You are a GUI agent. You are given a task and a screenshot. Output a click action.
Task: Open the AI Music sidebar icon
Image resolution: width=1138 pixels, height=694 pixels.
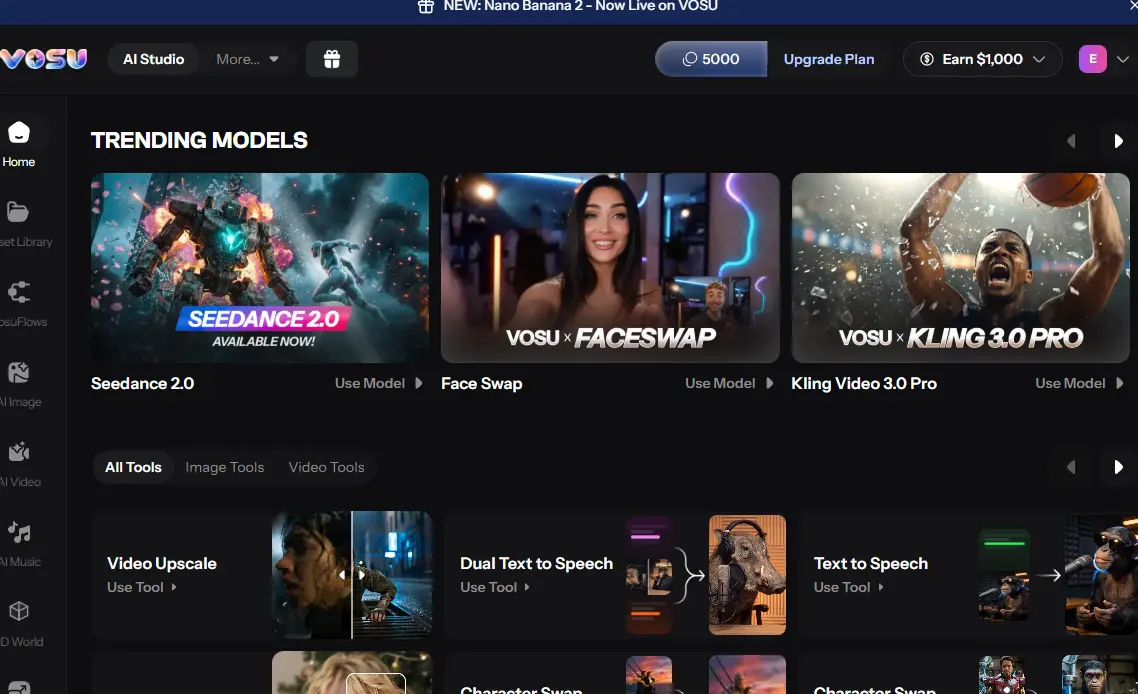[x=19, y=532]
